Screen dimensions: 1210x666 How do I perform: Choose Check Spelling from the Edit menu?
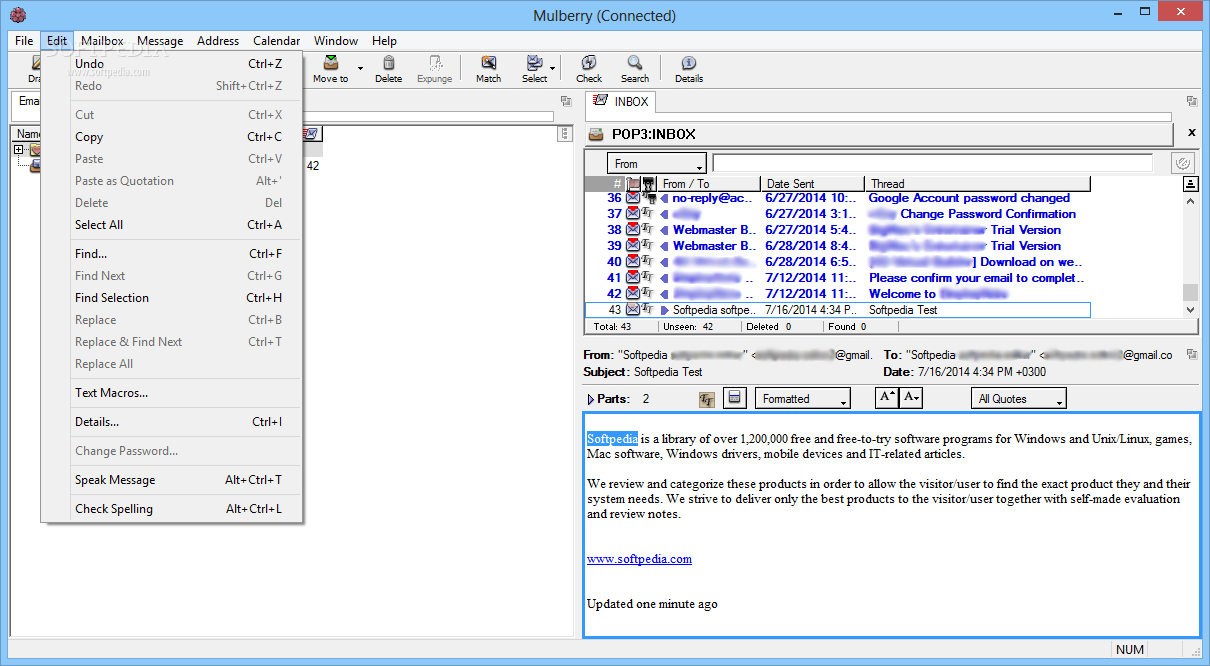pos(172,509)
